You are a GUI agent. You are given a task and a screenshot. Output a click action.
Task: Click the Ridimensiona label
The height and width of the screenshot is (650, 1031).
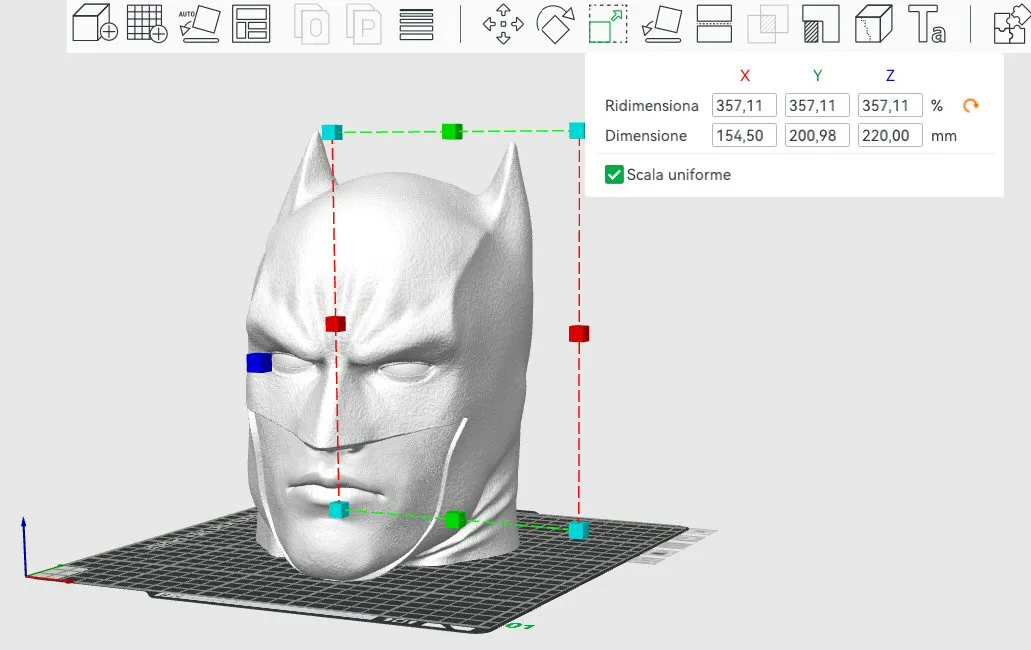(652, 105)
